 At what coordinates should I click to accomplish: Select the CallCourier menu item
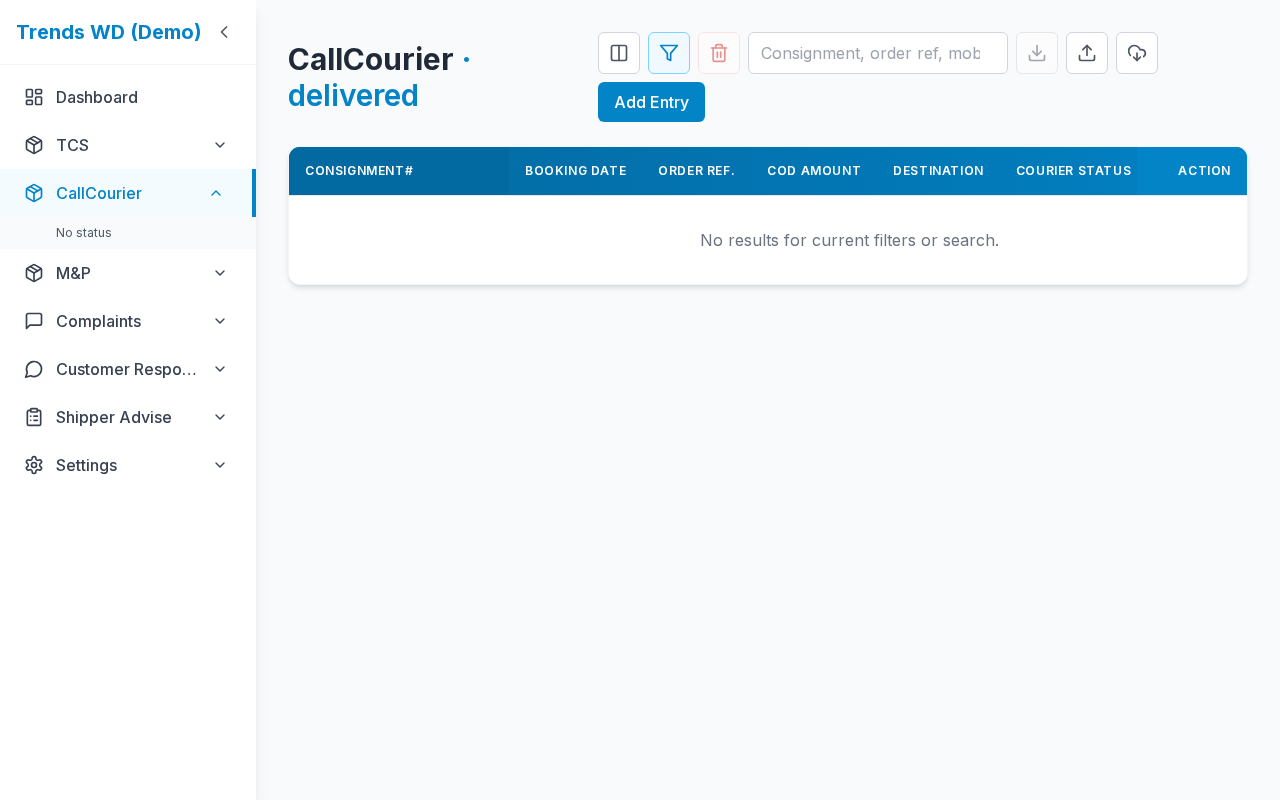(x=126, y=193)
